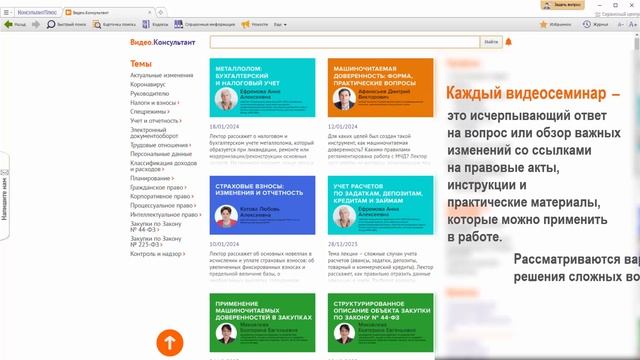
Task: Open the Контроль и надзор topic
Action: 157,254
